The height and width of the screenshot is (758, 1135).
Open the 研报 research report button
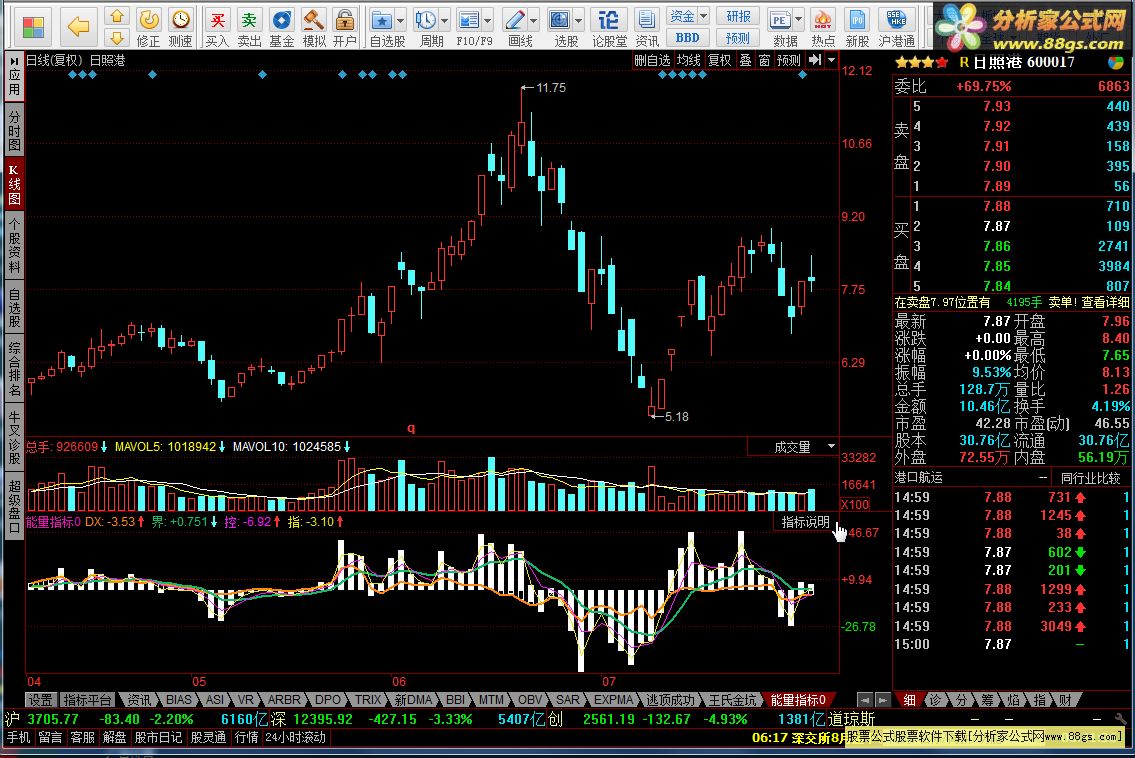click(x=738, y=16)
